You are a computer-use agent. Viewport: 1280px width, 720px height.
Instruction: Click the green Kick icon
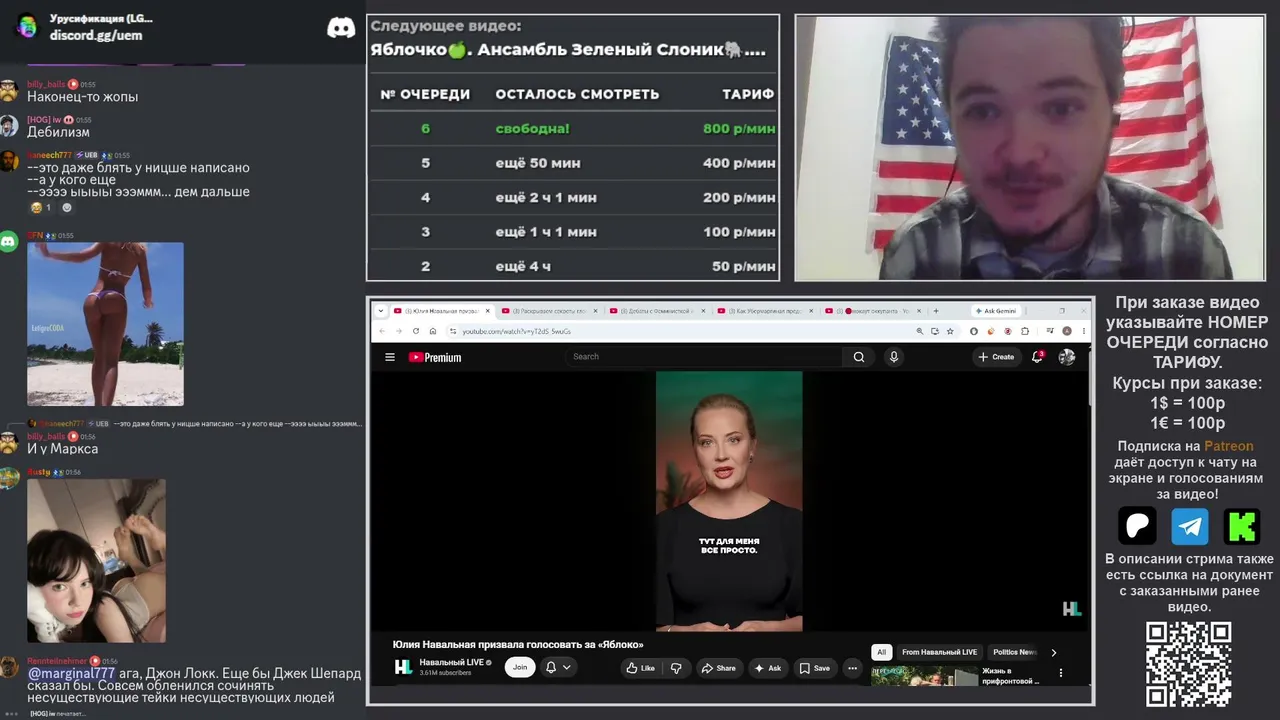pos(1242,526)
